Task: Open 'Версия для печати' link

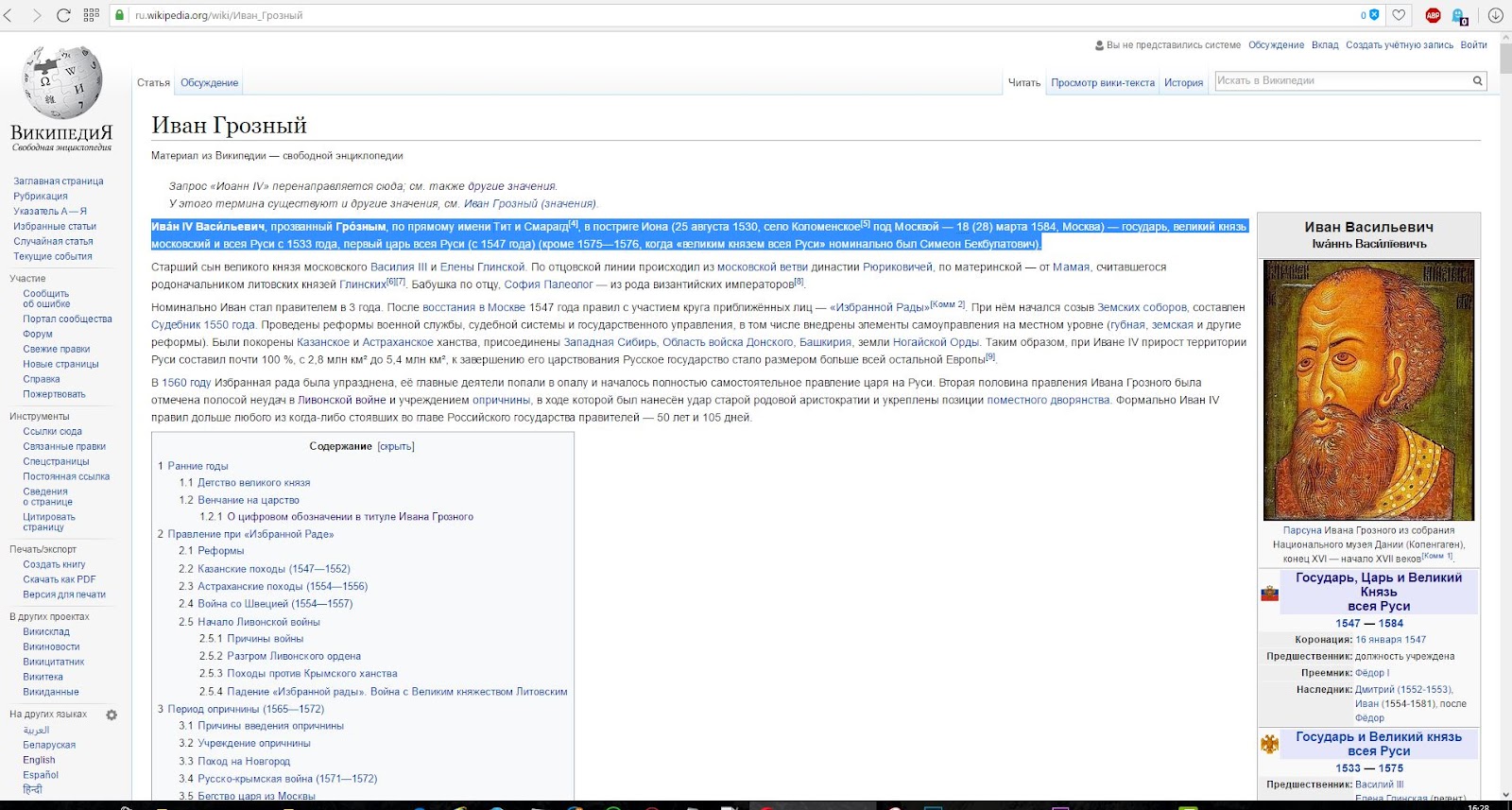Action: [64, 595]
